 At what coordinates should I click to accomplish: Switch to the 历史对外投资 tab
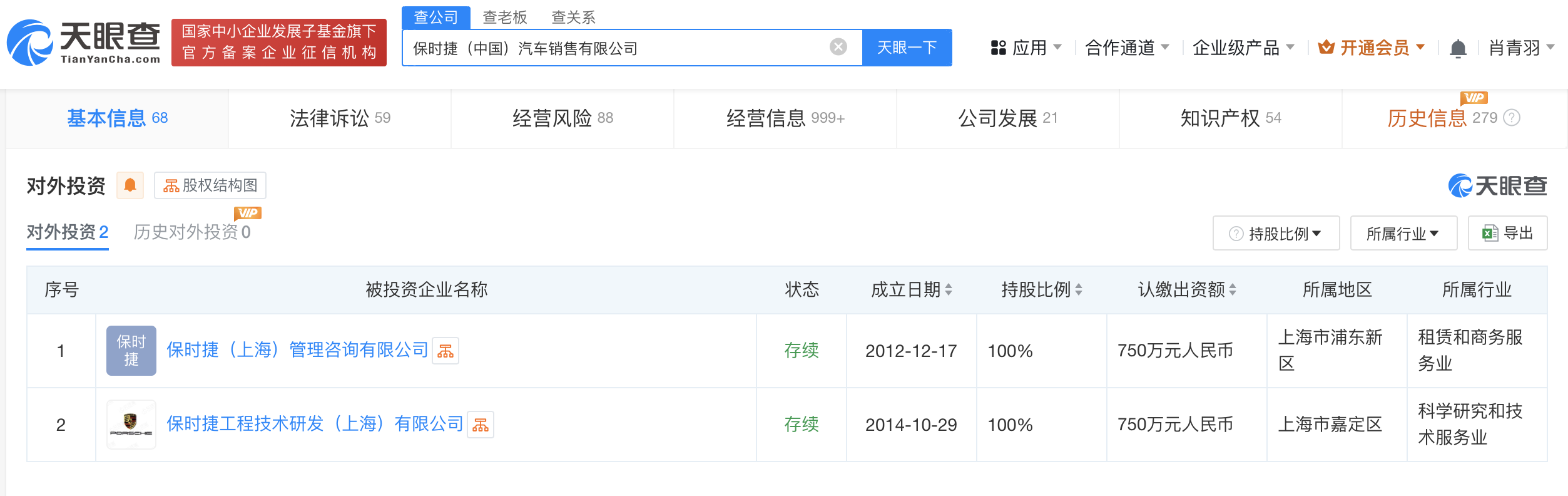click(x=191, y=232)
